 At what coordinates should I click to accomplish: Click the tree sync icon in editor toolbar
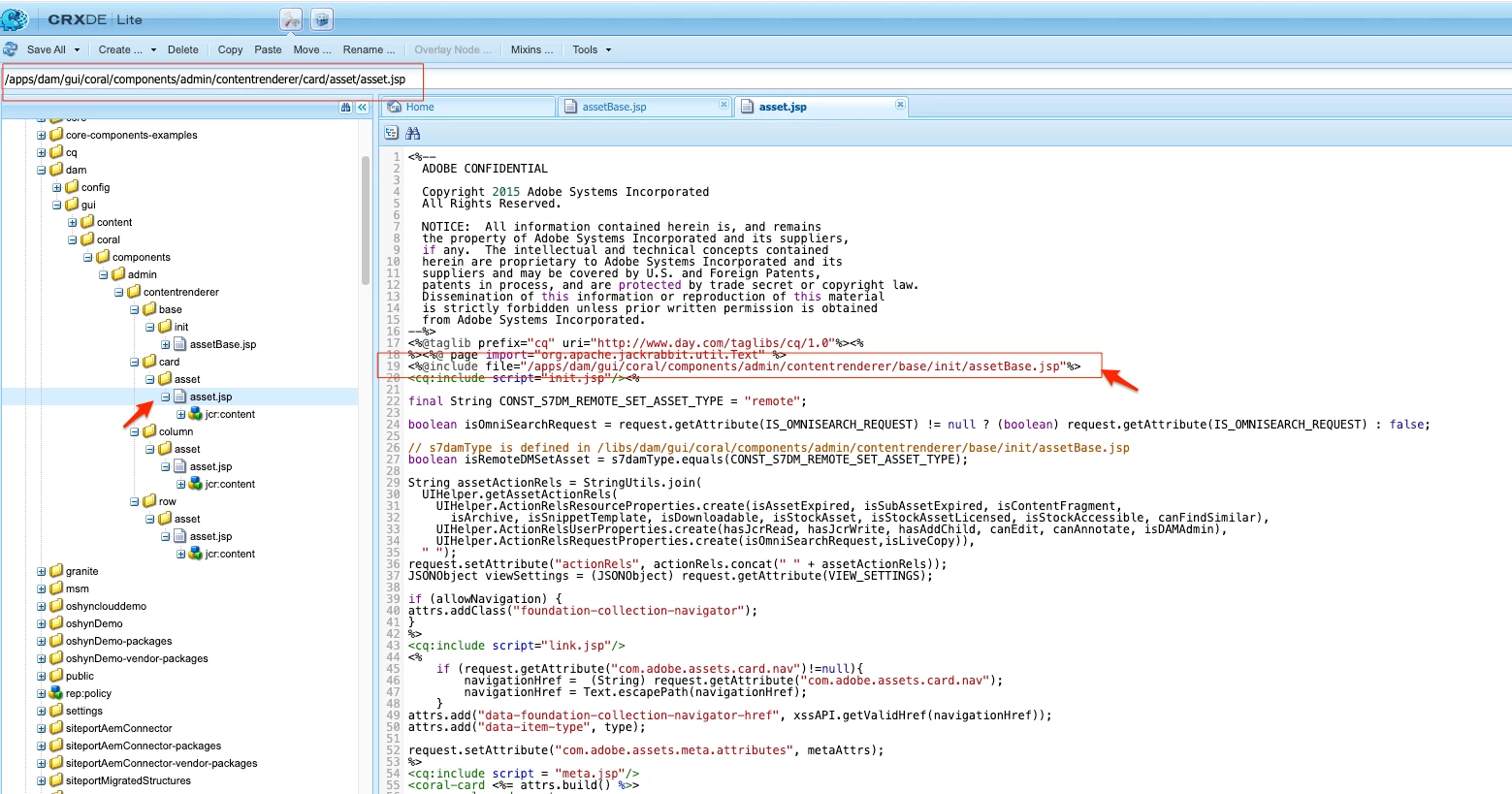(392, 133)
